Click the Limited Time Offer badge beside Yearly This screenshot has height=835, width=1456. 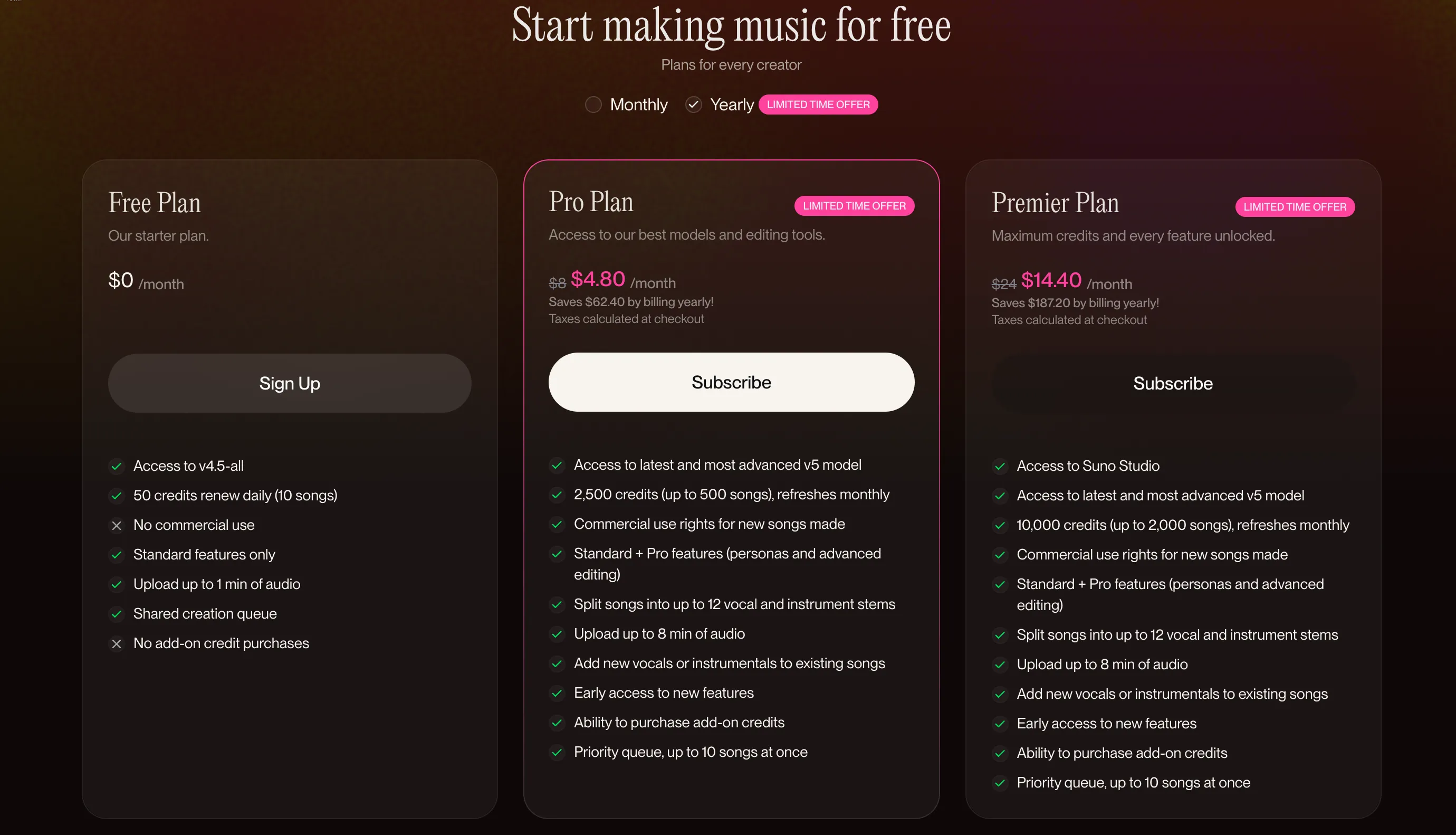pyautogui.click(x=818, y=105)
